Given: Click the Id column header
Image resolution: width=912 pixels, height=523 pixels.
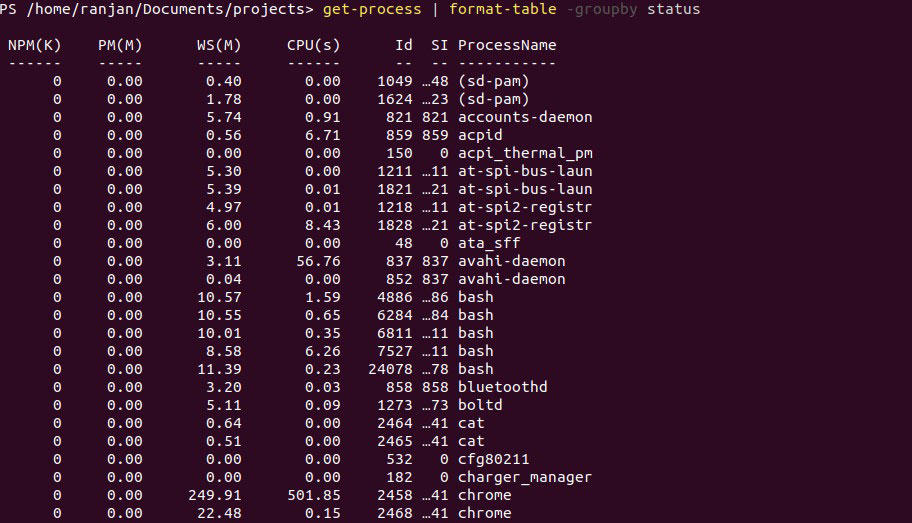Looking at the screenshot, I should click(403, 45).
